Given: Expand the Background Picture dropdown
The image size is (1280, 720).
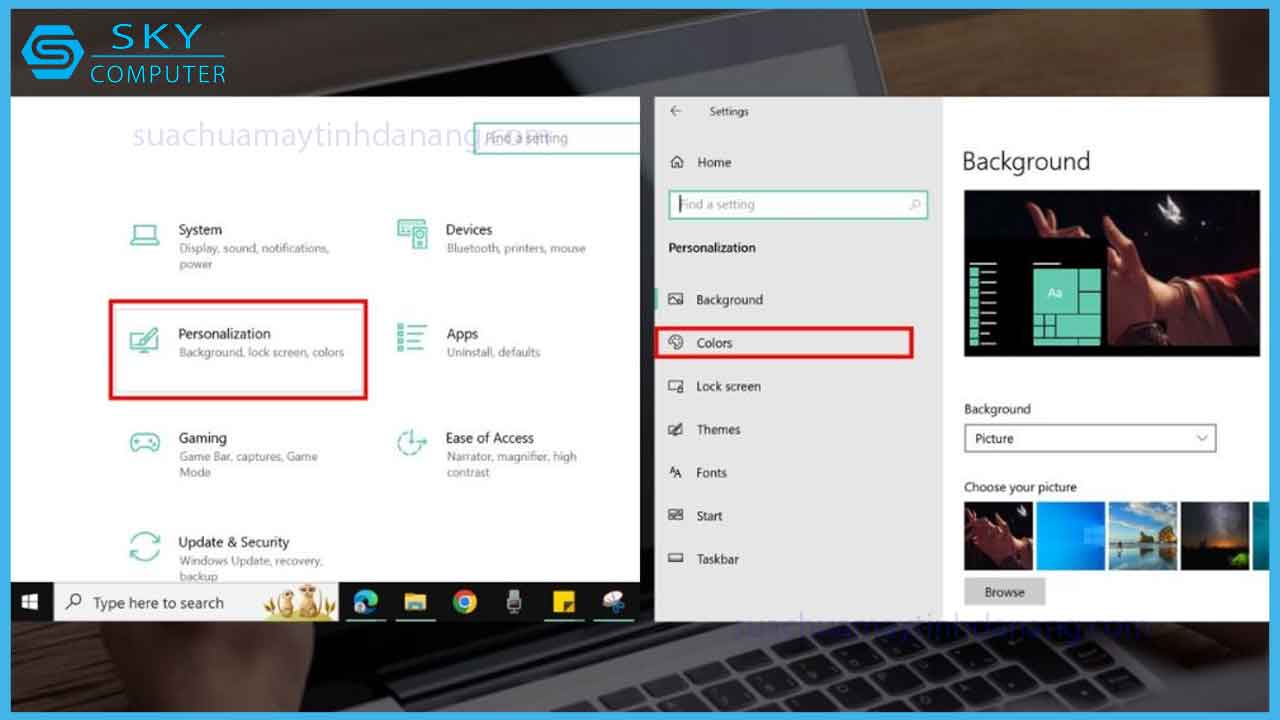Looking at the screenshot, I should point(1089,438).
